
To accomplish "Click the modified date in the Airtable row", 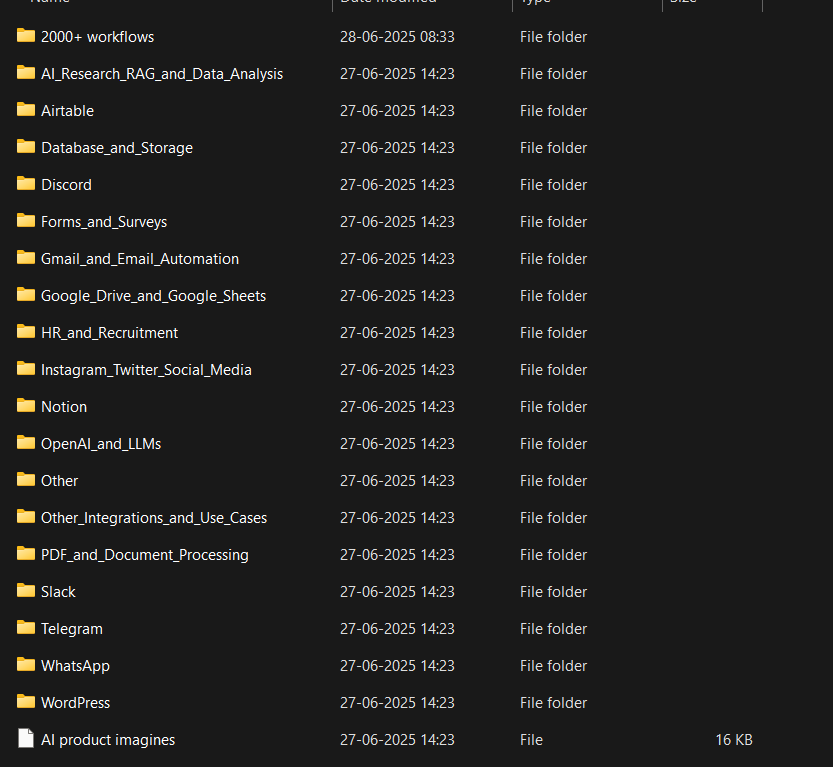I will click(x=397, y=110).
